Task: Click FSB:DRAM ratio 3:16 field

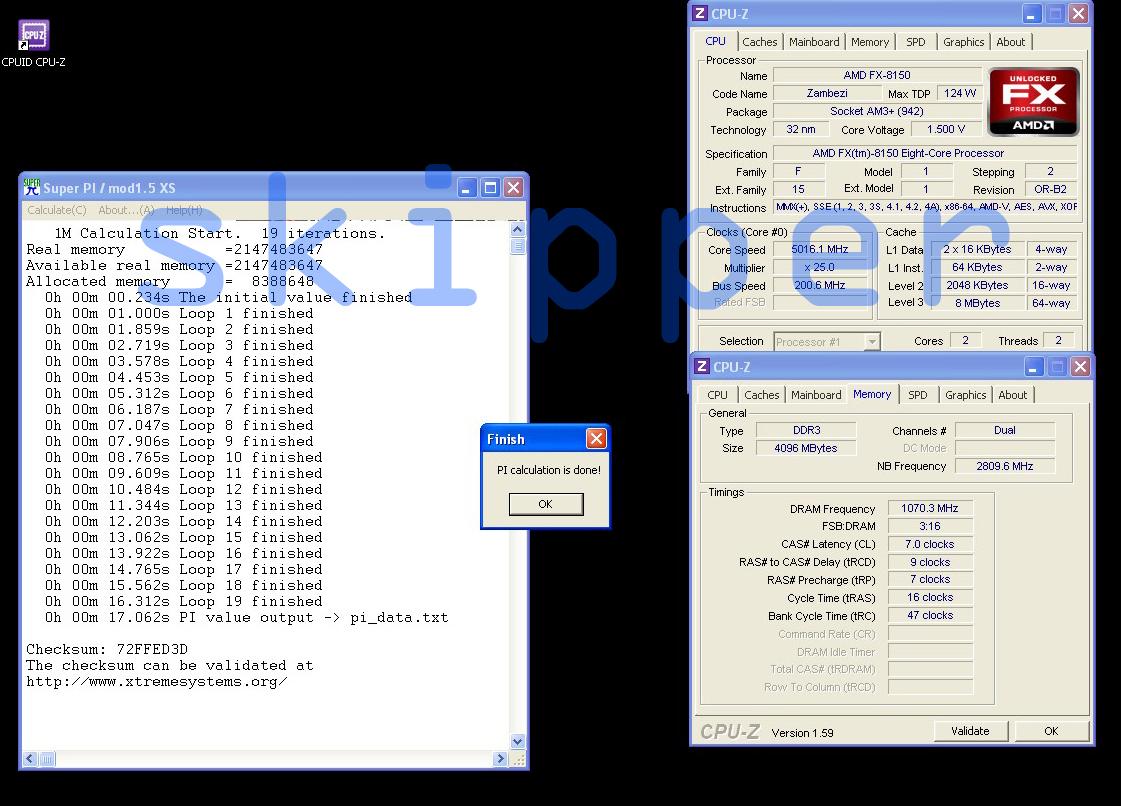Action: tap(929, 526)
